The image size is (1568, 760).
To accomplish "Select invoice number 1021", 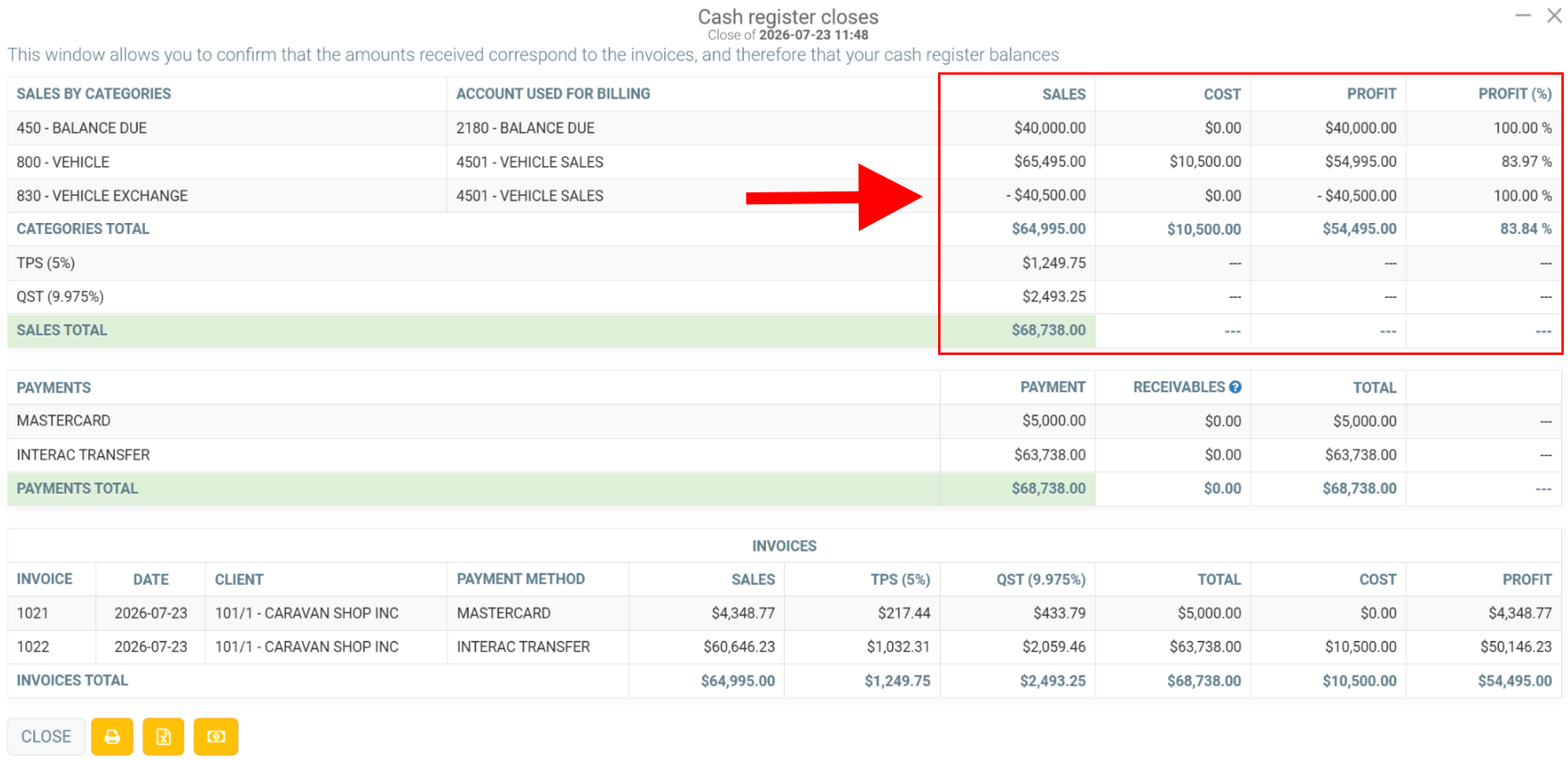I will tap(33, 613).
